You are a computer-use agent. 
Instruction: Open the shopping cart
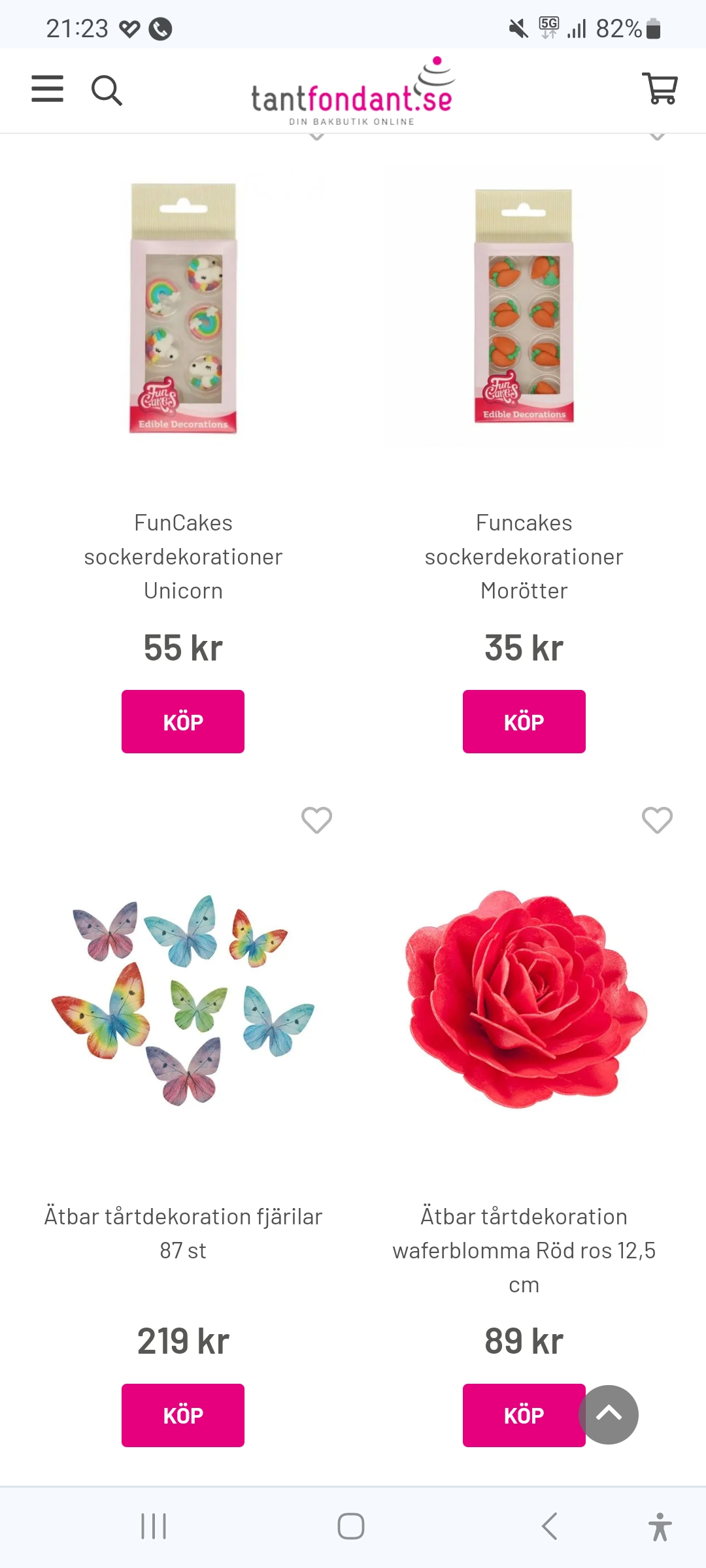pos(660,88)
